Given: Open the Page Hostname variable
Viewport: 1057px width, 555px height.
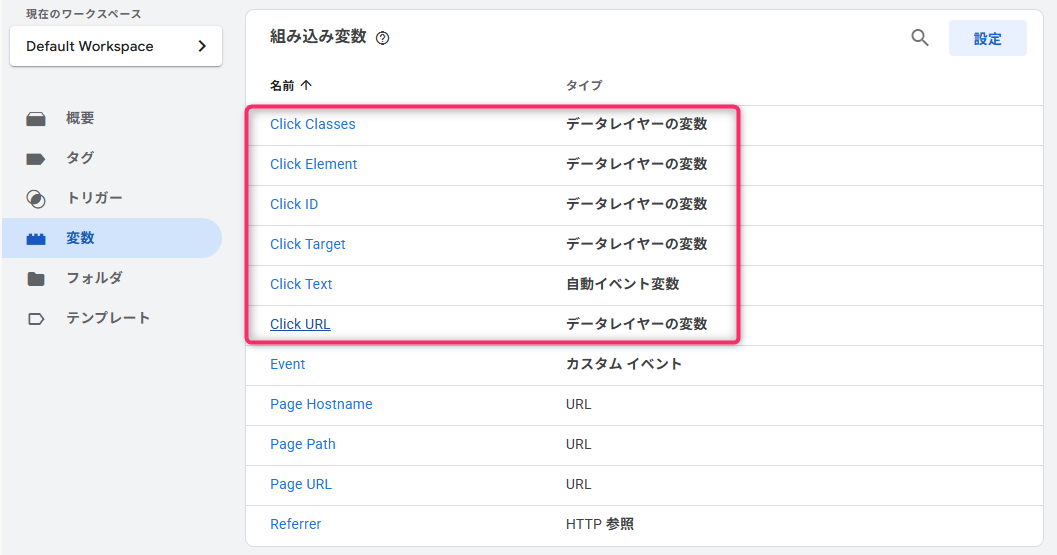Looking at the screenshot, I should [321, 404].
